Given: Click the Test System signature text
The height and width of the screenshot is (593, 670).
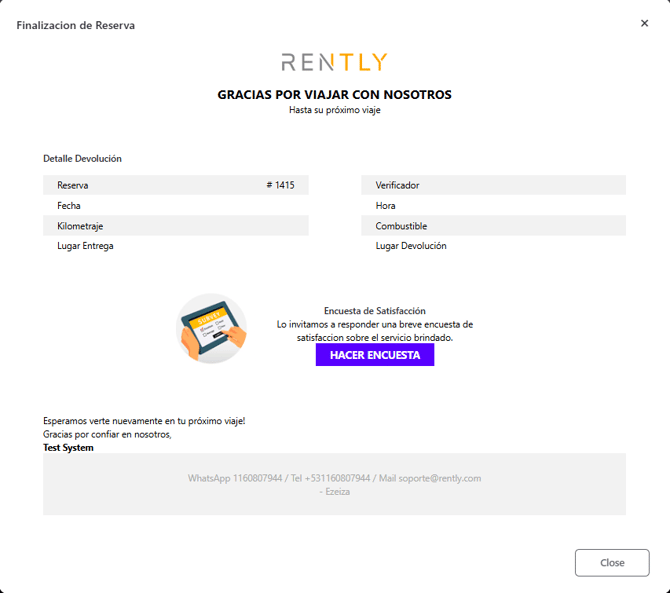Looking at the screenshot, I should [68, 447].
